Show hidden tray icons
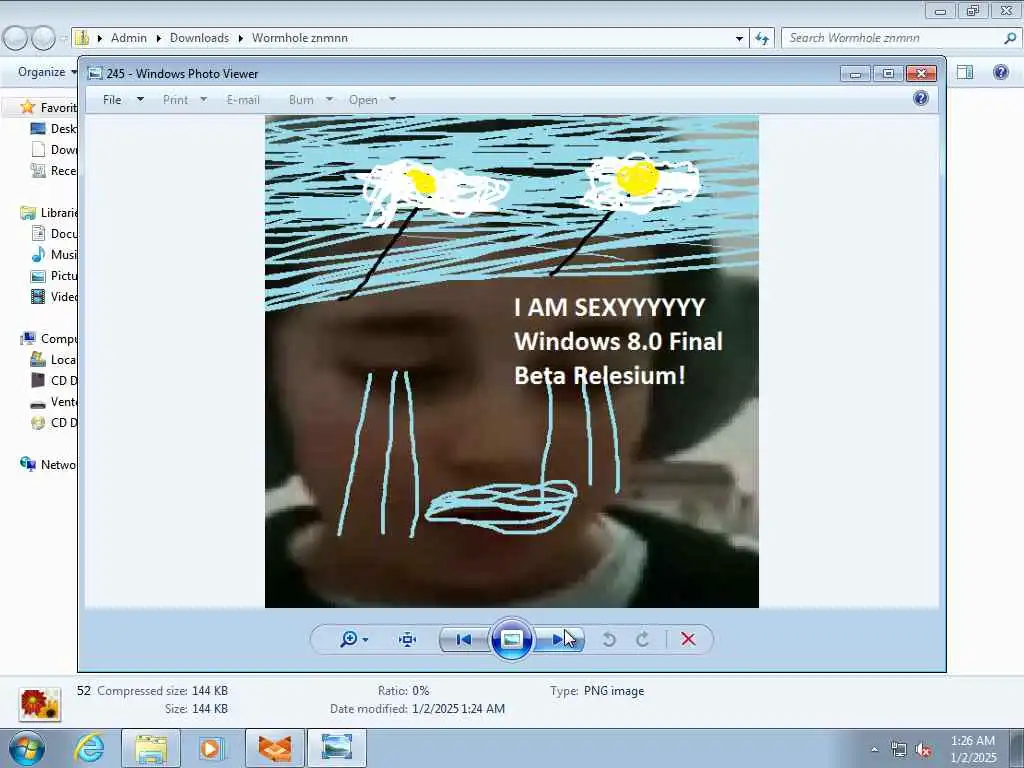The width and height of the screenshot is (1024, 768). (x=874, y=749)
